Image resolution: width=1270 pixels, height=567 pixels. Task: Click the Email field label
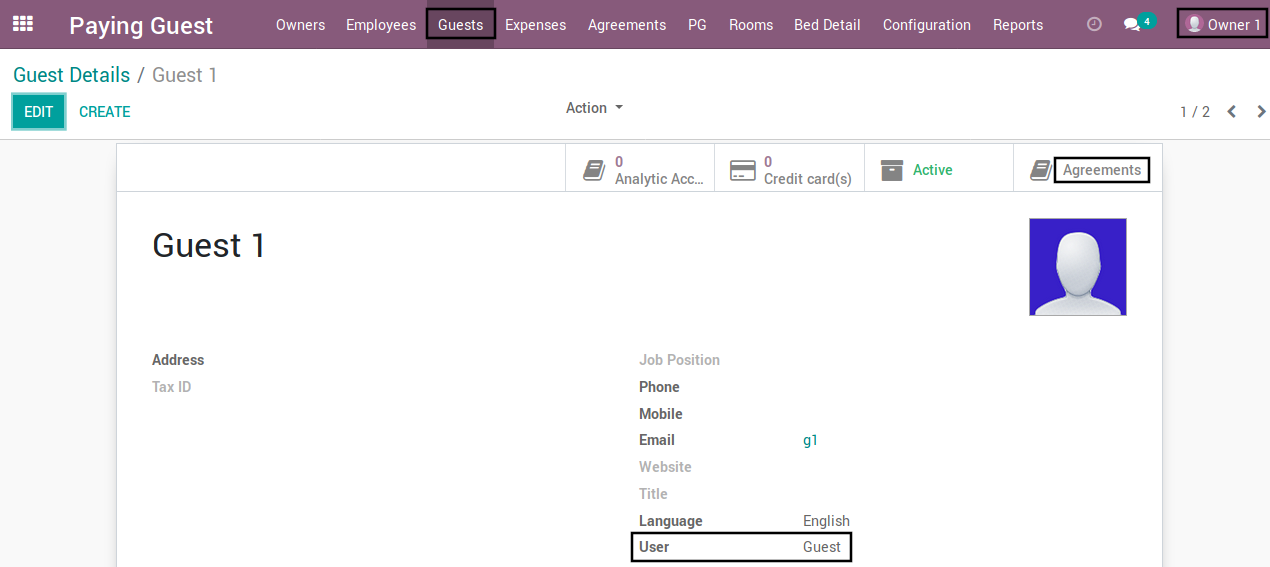pos(657,440)
